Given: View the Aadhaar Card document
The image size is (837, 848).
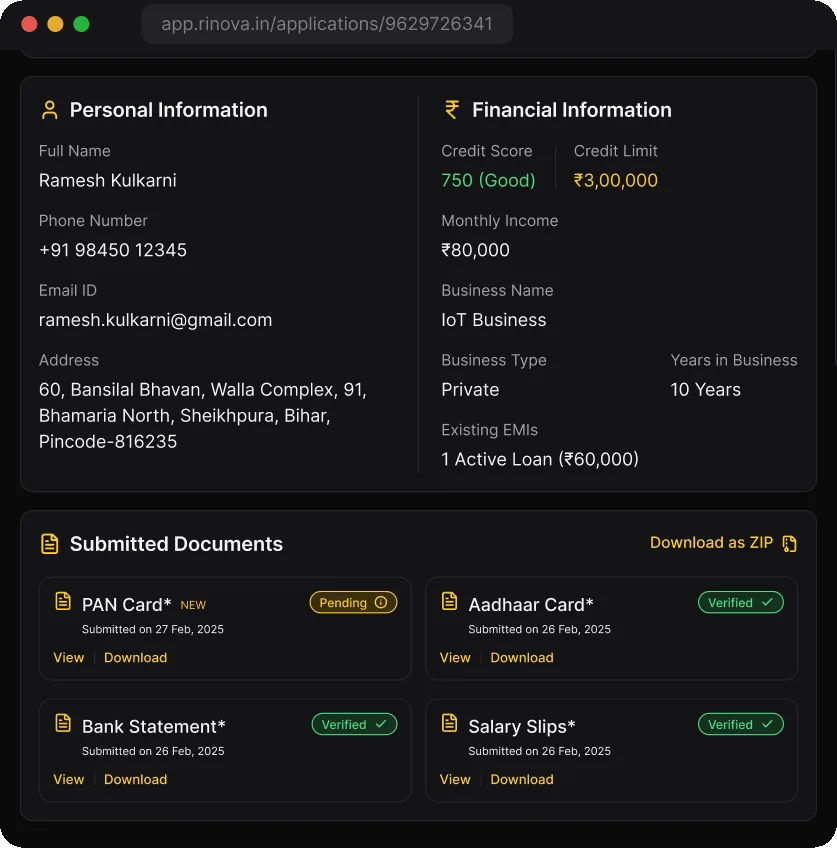Looking at the screenshot, I should (x=455, y=658).
